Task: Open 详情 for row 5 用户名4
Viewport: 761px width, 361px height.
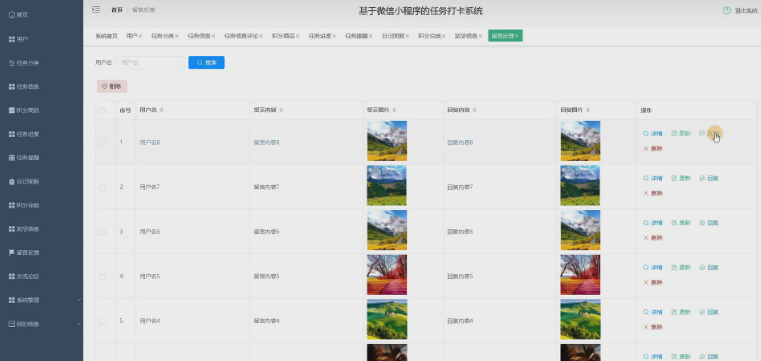Action: tap(653, 312)
